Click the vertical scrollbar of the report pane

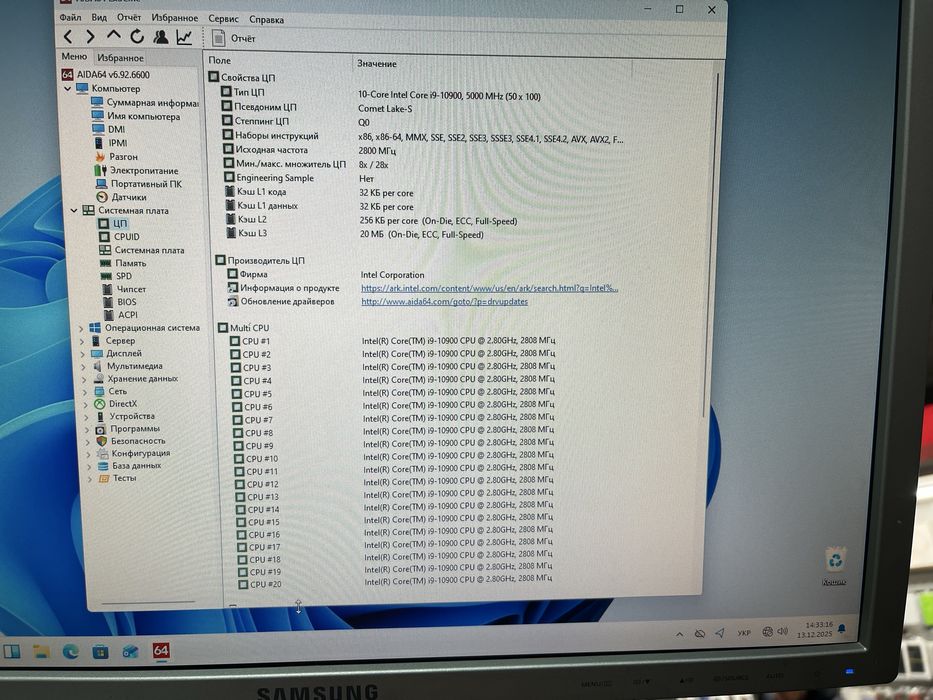[711, 244]
